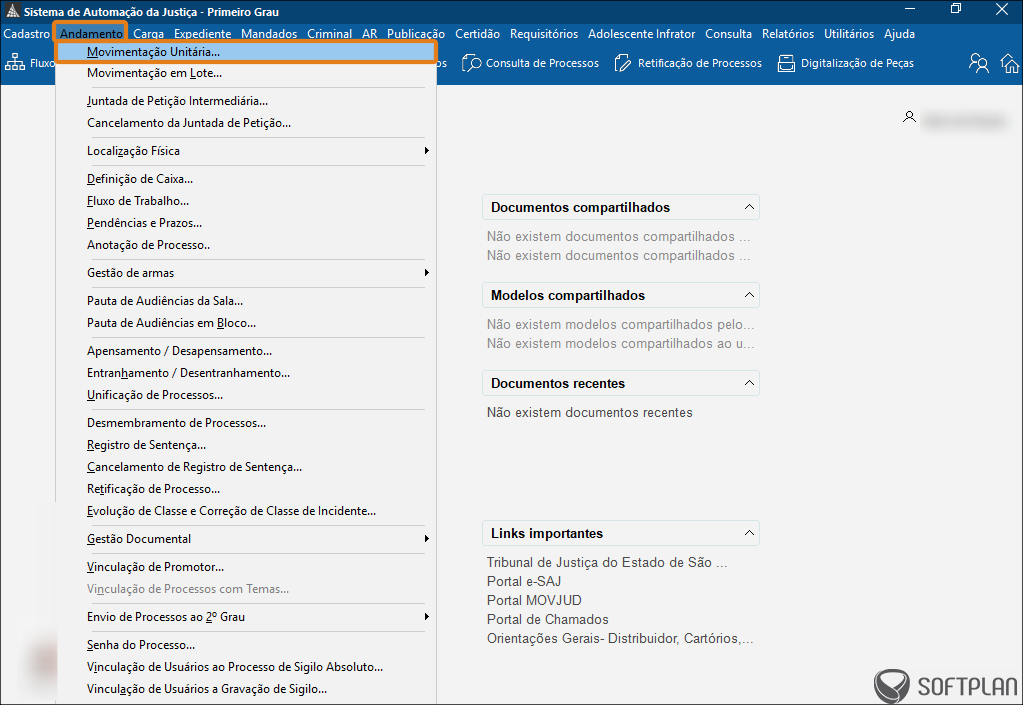Click Digitalização de Peças toolbar label

(857, 63)
